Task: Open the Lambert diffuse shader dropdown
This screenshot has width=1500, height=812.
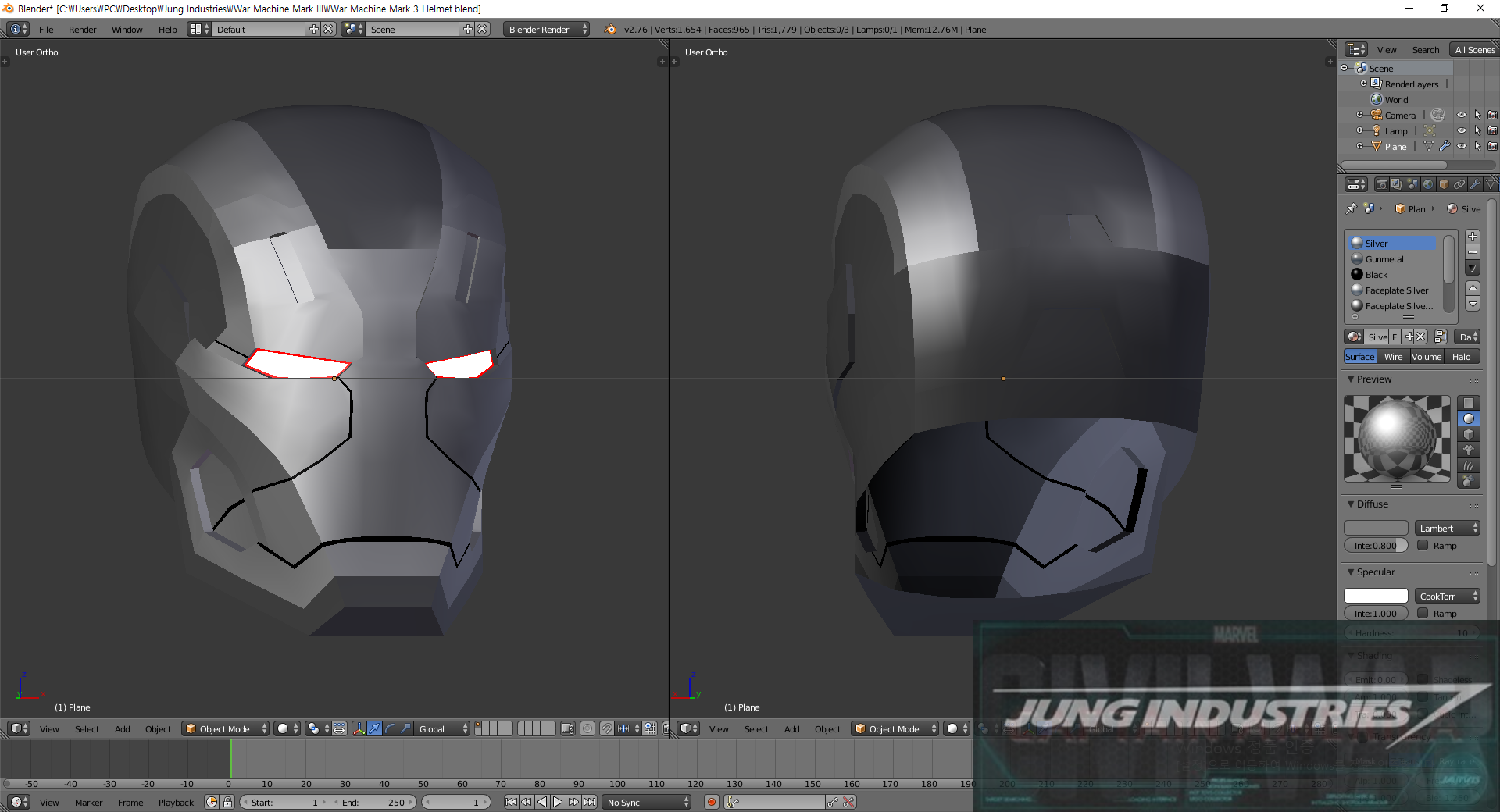Action: click(x=1448, y=528)
